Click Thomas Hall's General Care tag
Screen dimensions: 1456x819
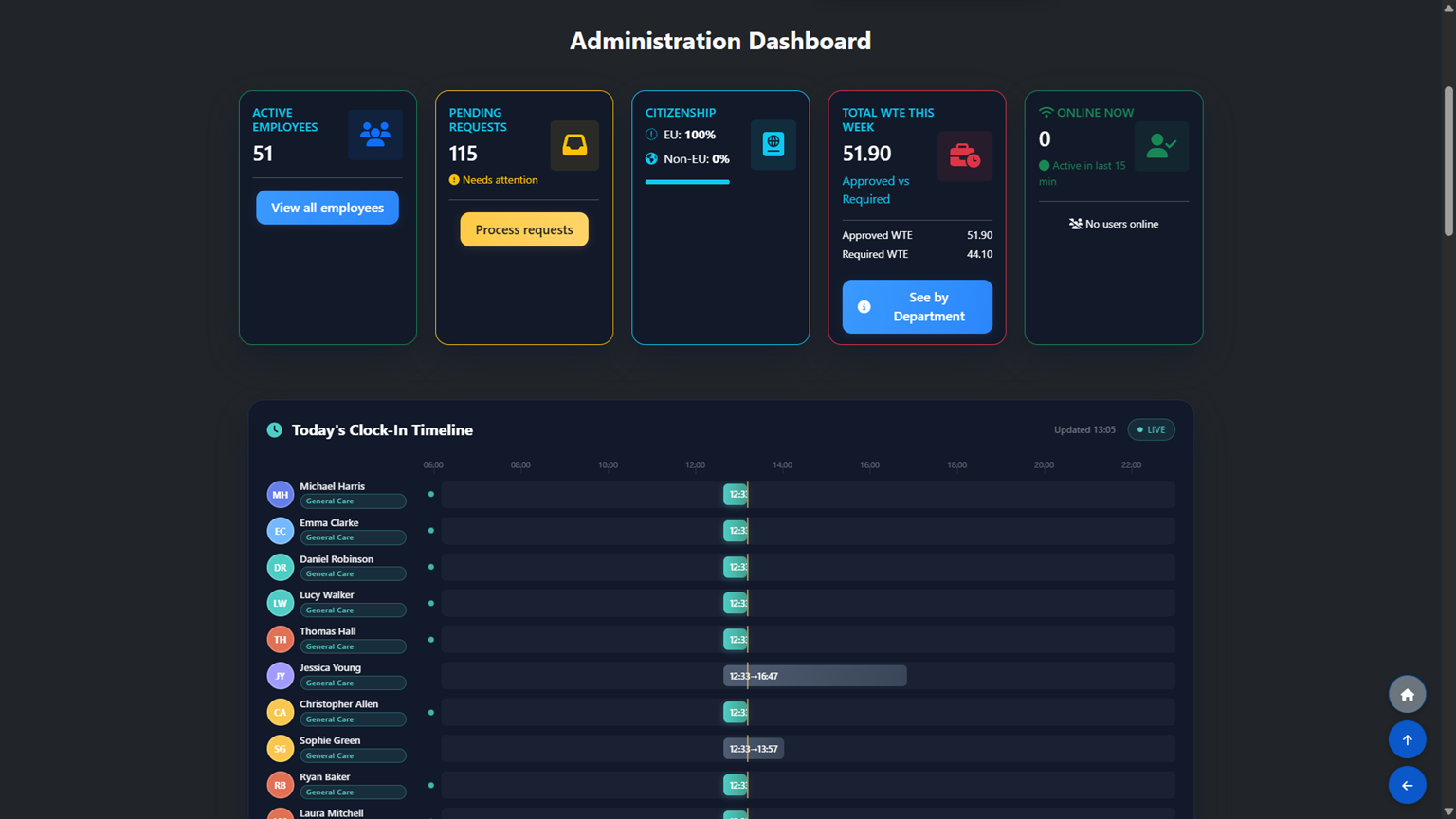[353, 646]
